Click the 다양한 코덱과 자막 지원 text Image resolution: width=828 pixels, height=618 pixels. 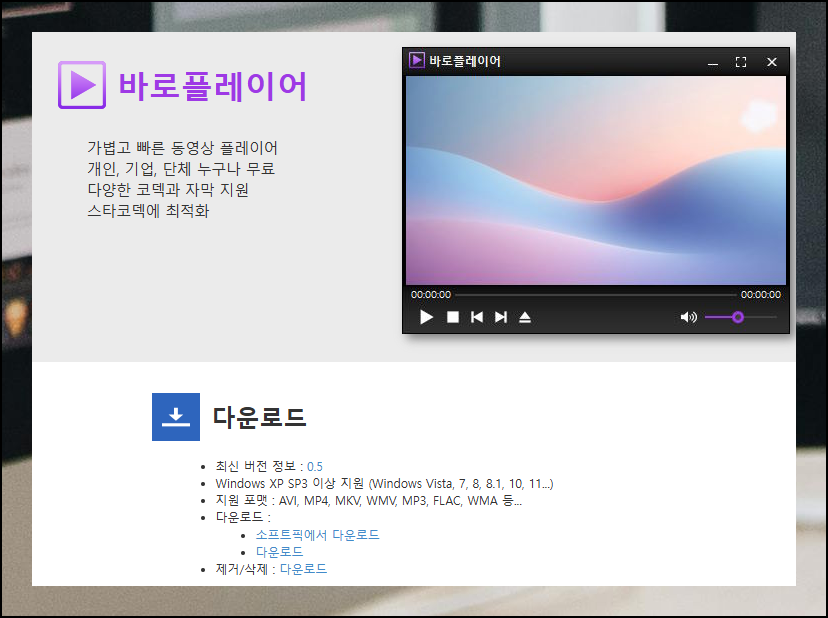point(168,190)
